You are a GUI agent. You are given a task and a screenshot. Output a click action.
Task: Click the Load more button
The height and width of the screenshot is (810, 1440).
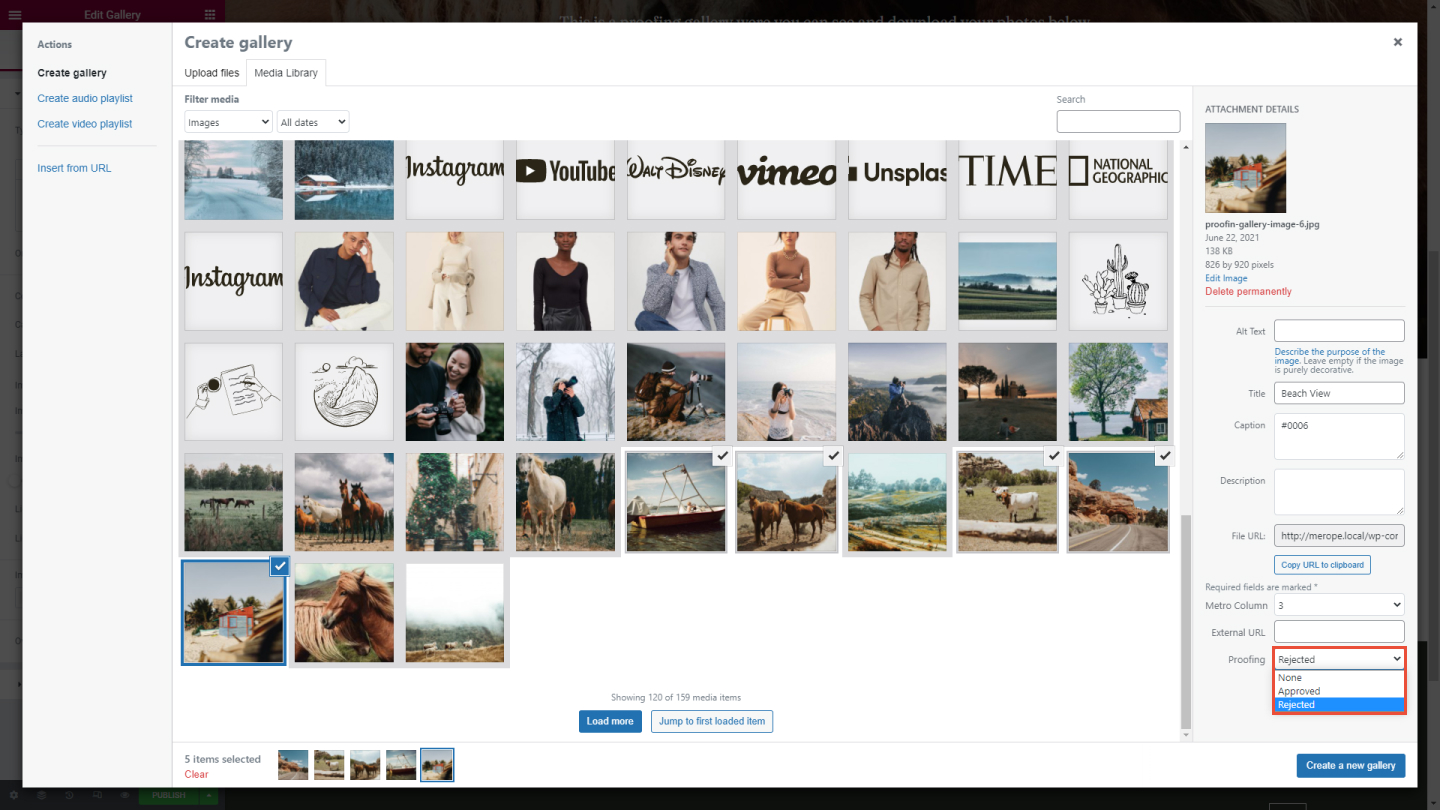[610, 721]
